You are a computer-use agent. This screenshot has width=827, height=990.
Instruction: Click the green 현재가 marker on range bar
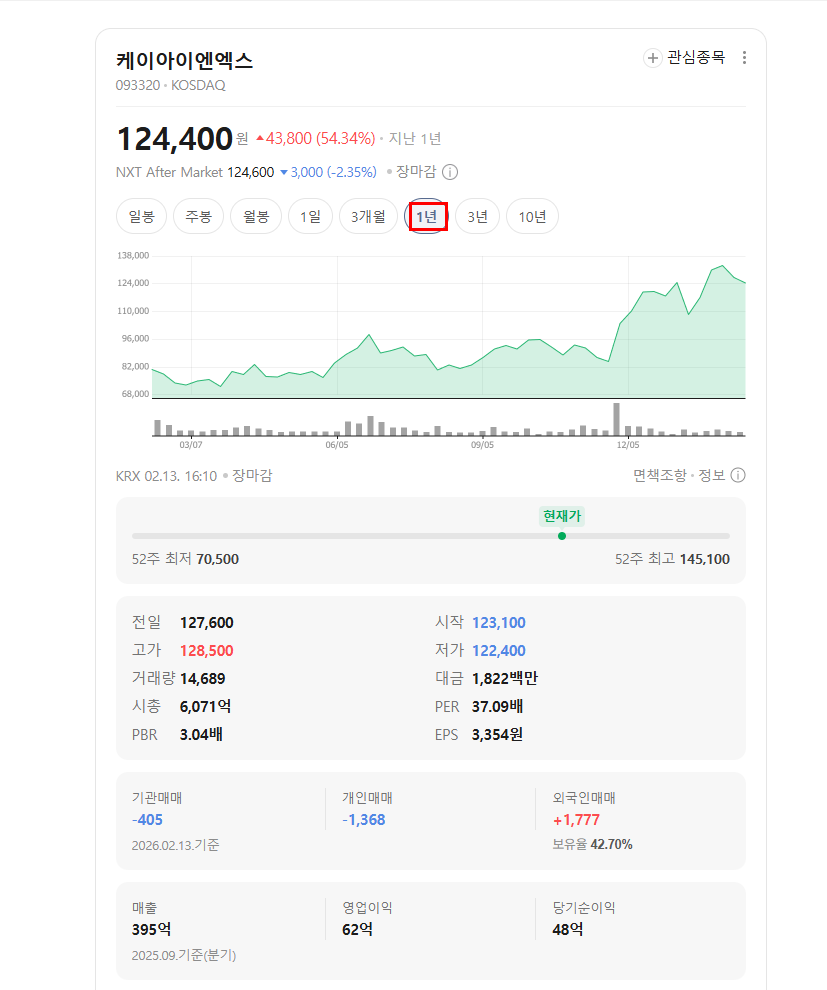562,536
